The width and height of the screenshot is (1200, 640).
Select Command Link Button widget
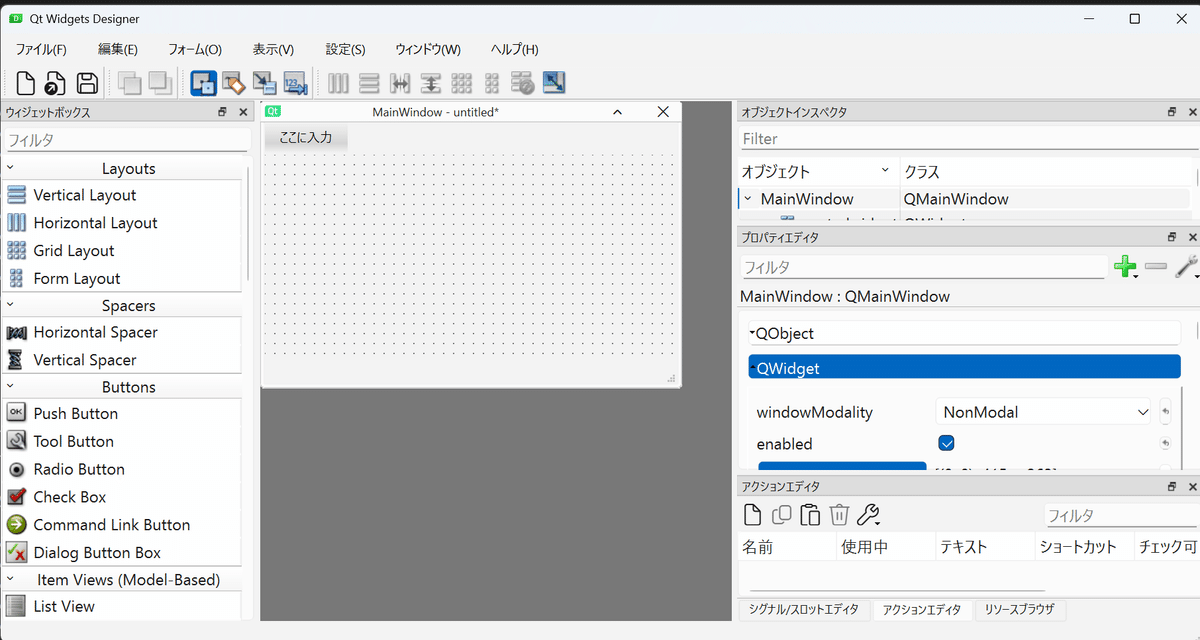(x=111, y=524)
